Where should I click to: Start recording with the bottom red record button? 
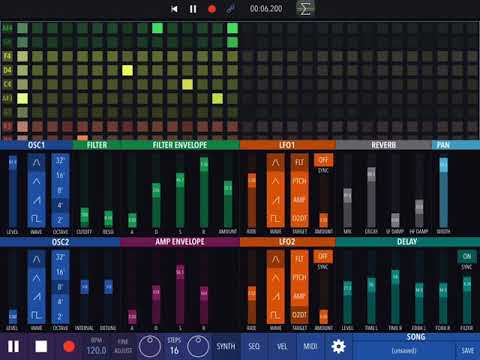pyautogui.click(x=69, y=346)
